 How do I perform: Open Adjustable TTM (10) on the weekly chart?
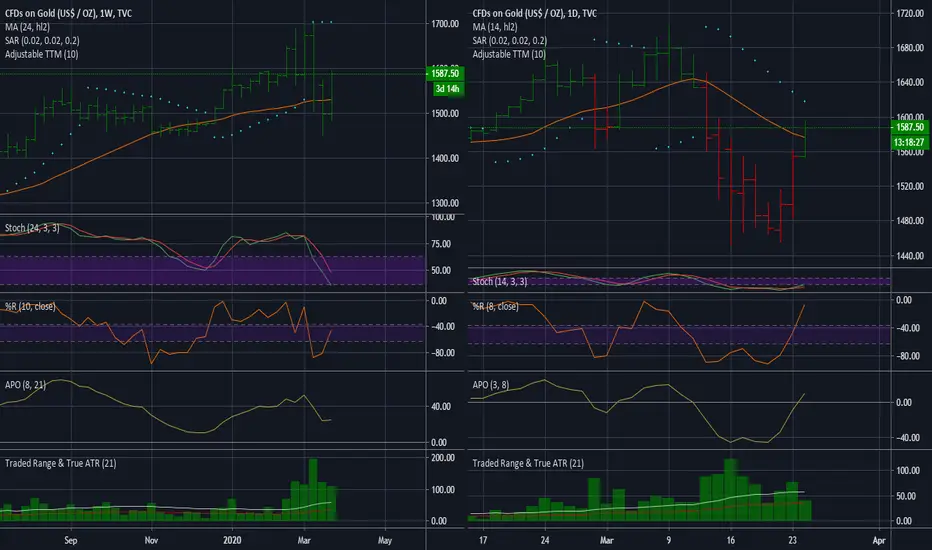click(42, 54)
